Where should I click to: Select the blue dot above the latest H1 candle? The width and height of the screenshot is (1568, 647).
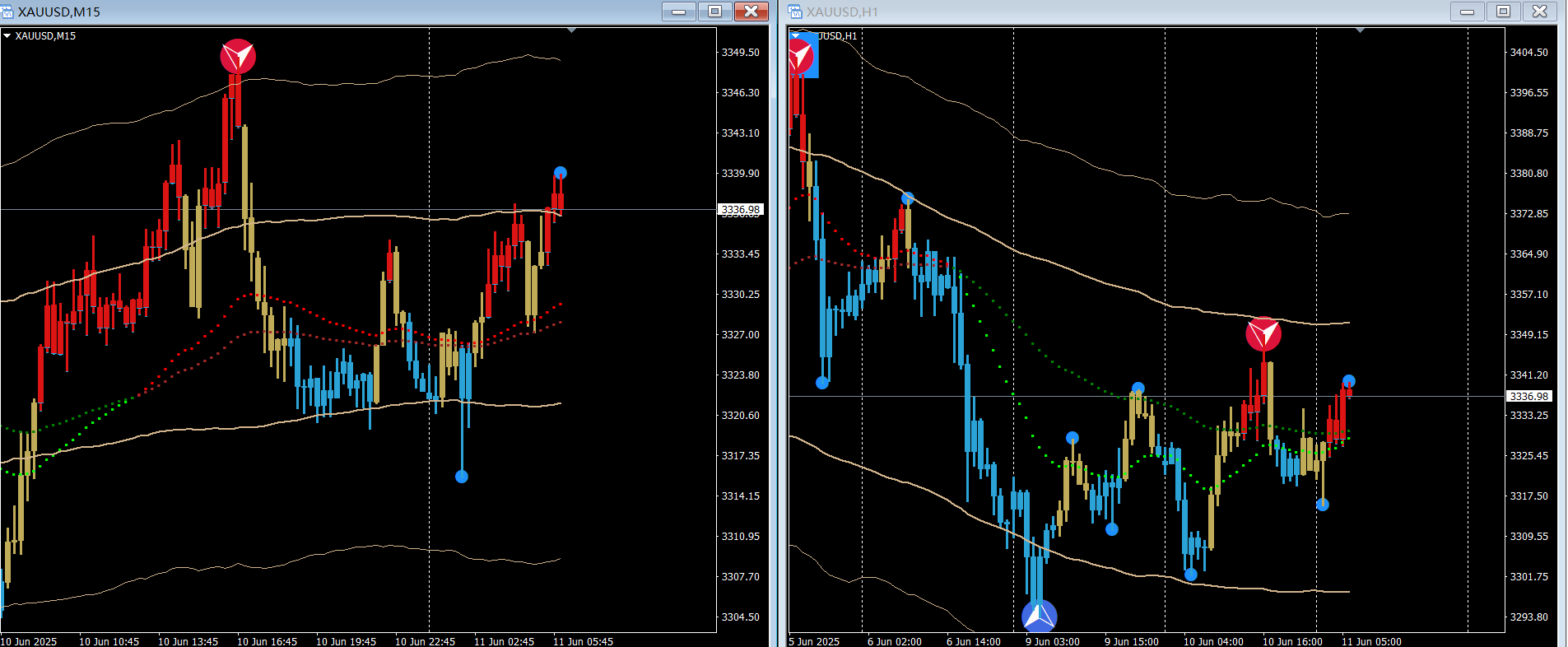tap(1348, 381)
